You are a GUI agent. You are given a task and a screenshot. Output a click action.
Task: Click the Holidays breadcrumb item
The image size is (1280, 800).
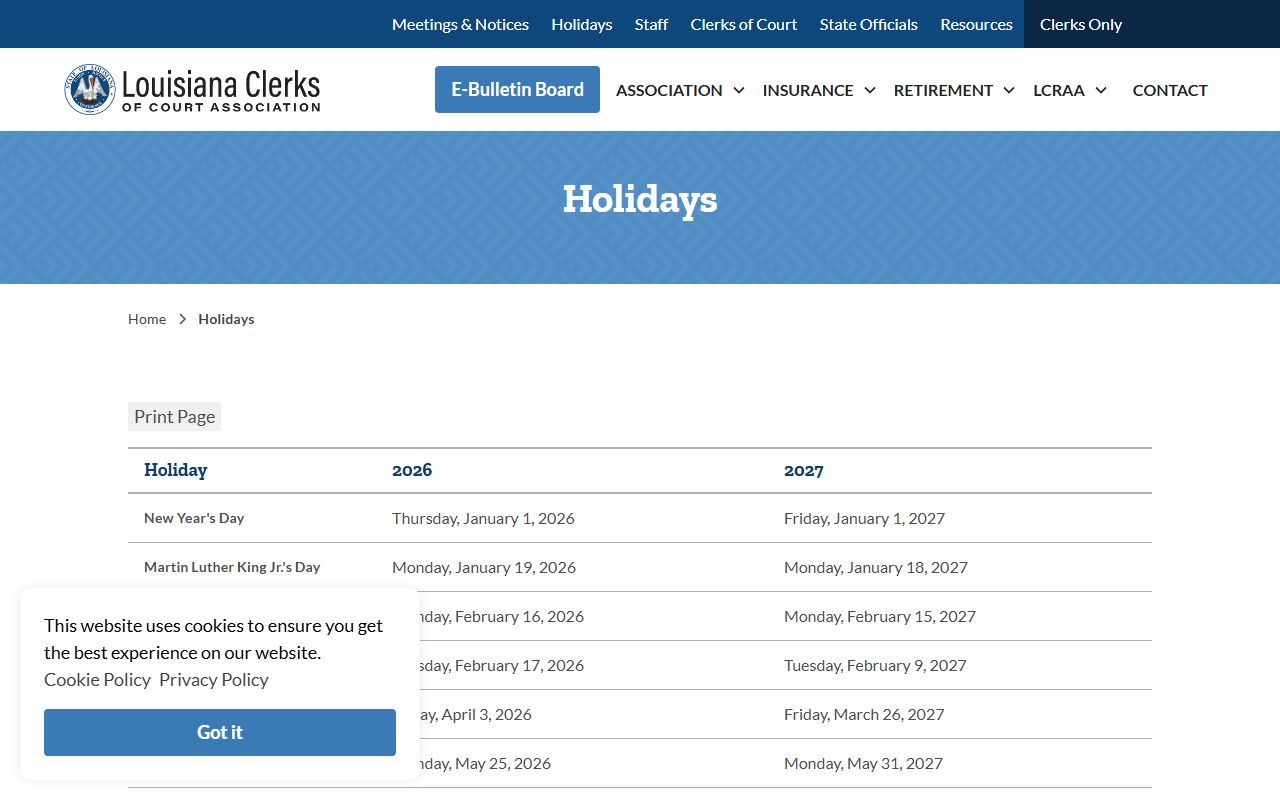point(226,319)
